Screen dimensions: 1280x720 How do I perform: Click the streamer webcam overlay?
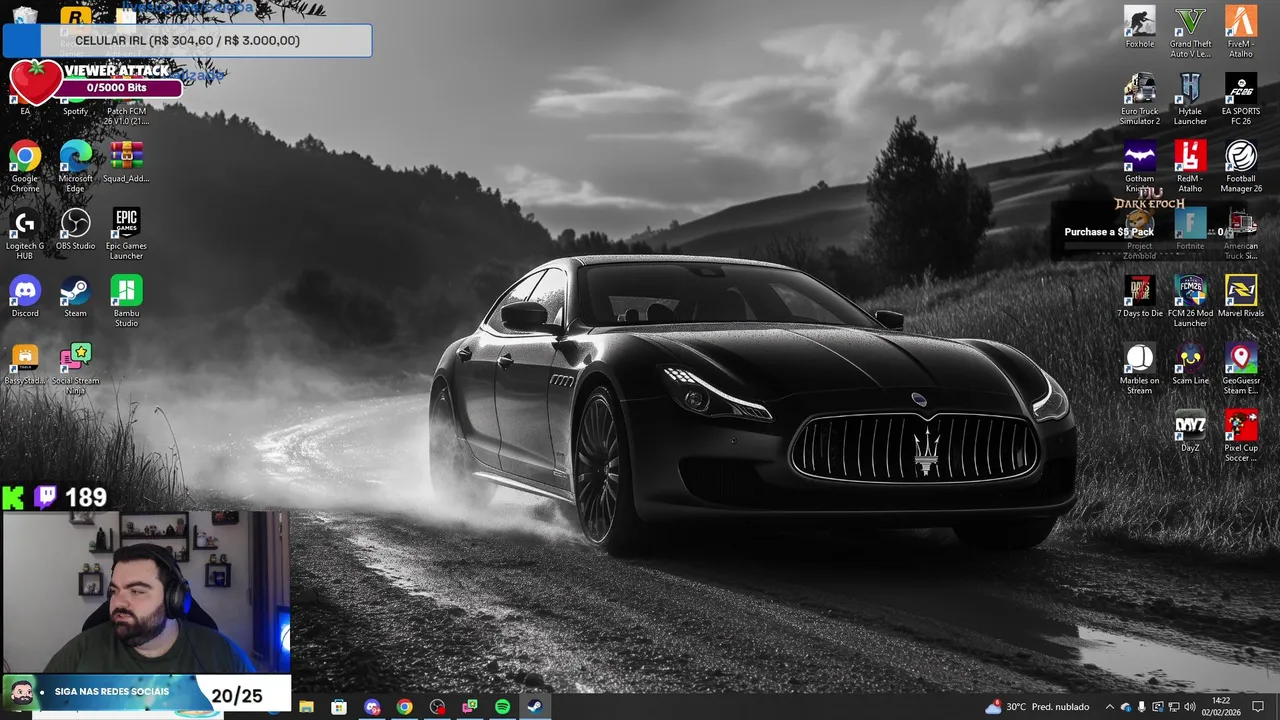pyautogui.click(x=146, y=592)
